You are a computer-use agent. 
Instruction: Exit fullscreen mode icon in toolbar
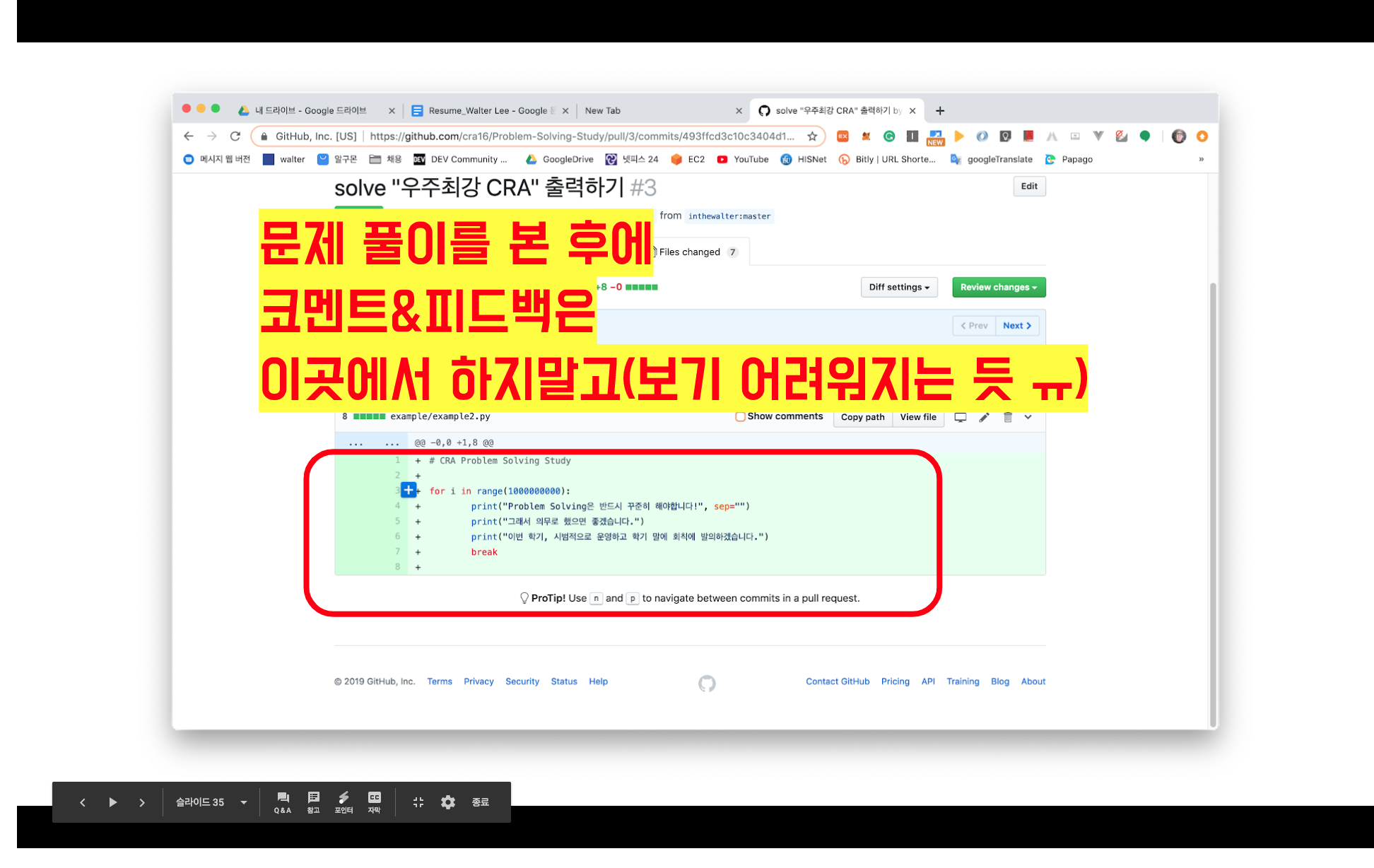pos(418,802)
